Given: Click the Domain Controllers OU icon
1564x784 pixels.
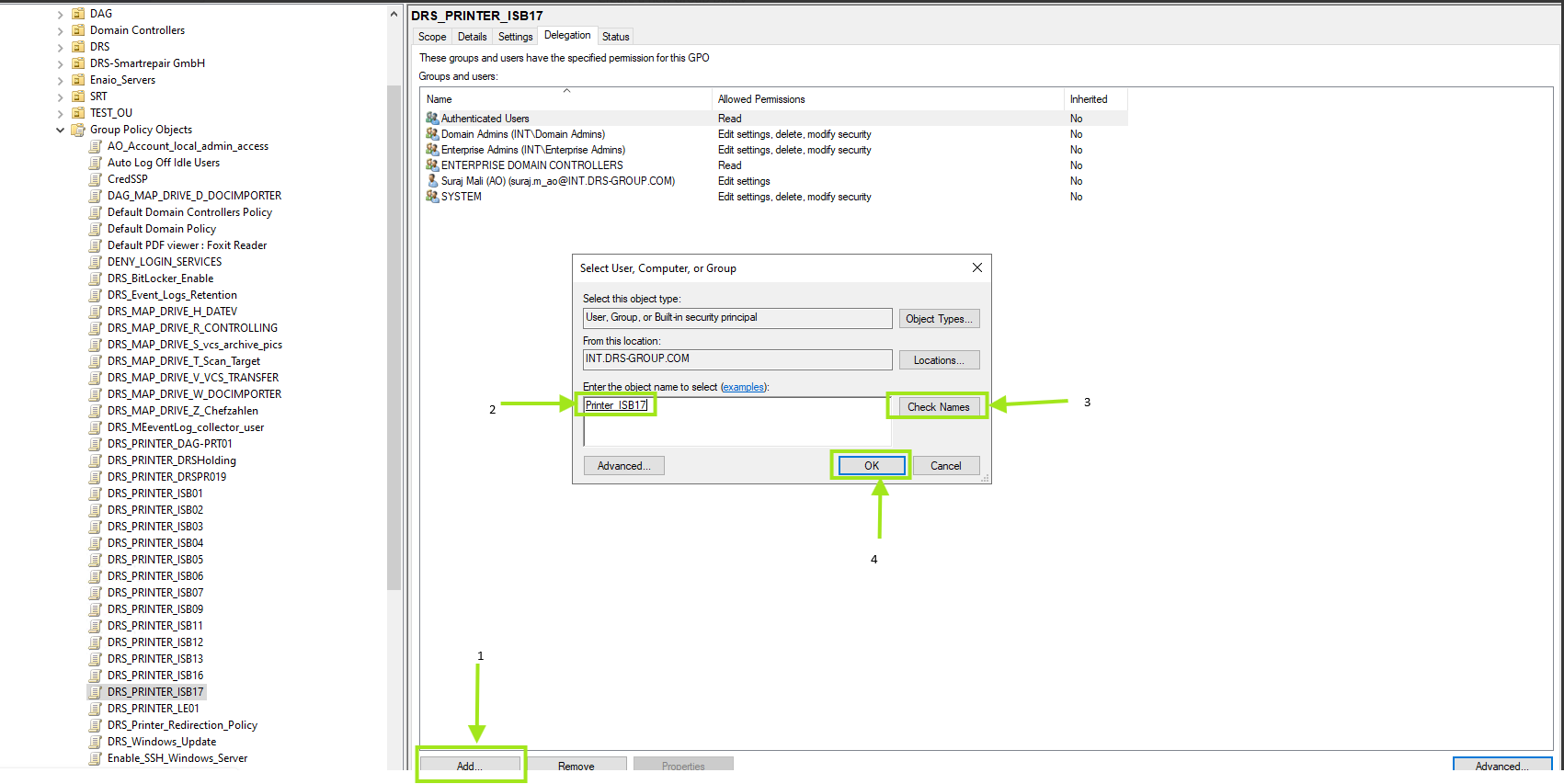Looking at the screenshot, I should tap(79, 30).
